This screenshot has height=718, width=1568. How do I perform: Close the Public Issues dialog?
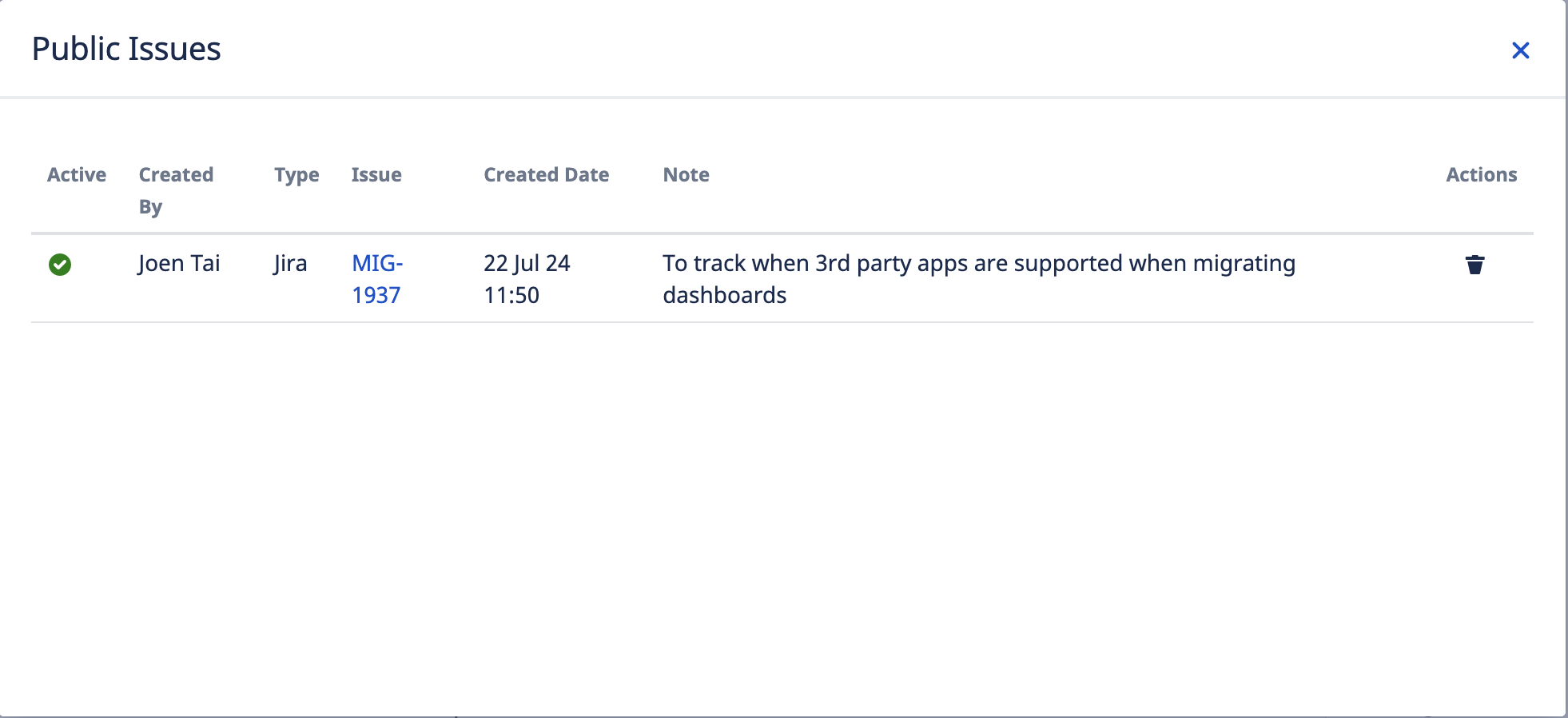tap(1522, 50)
